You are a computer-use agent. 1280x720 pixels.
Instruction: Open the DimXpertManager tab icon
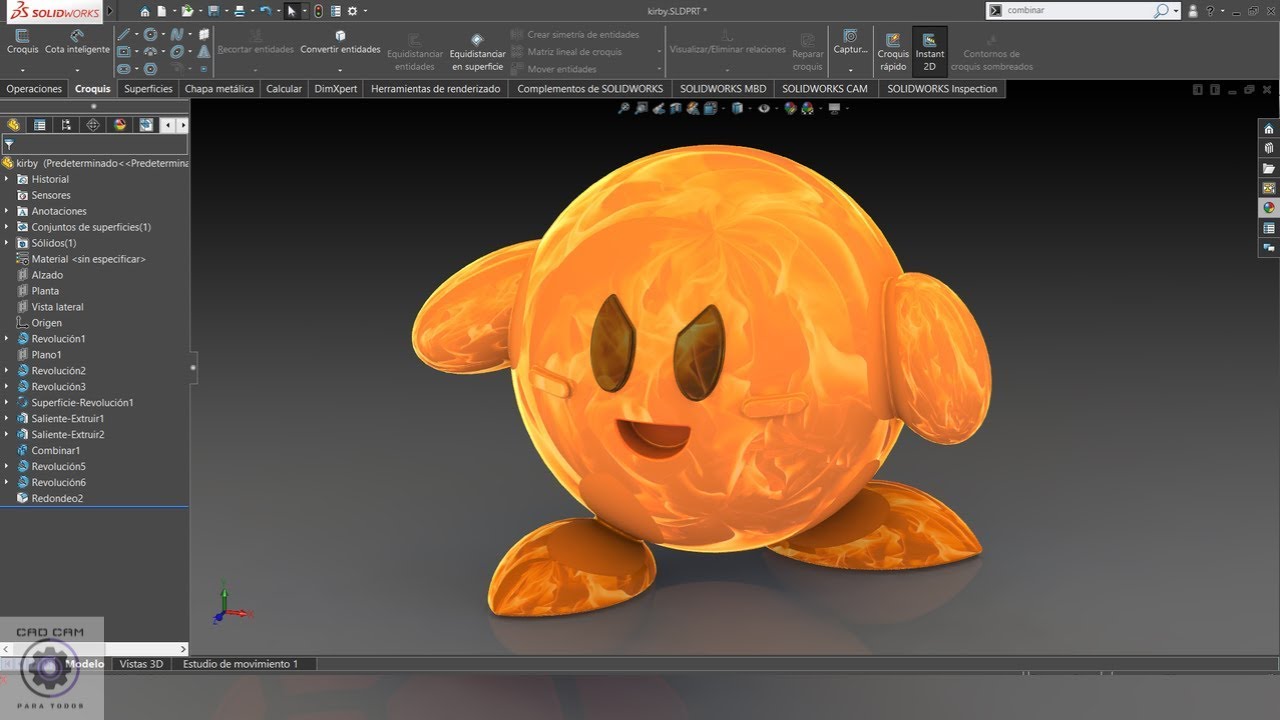tap(93, 125)
